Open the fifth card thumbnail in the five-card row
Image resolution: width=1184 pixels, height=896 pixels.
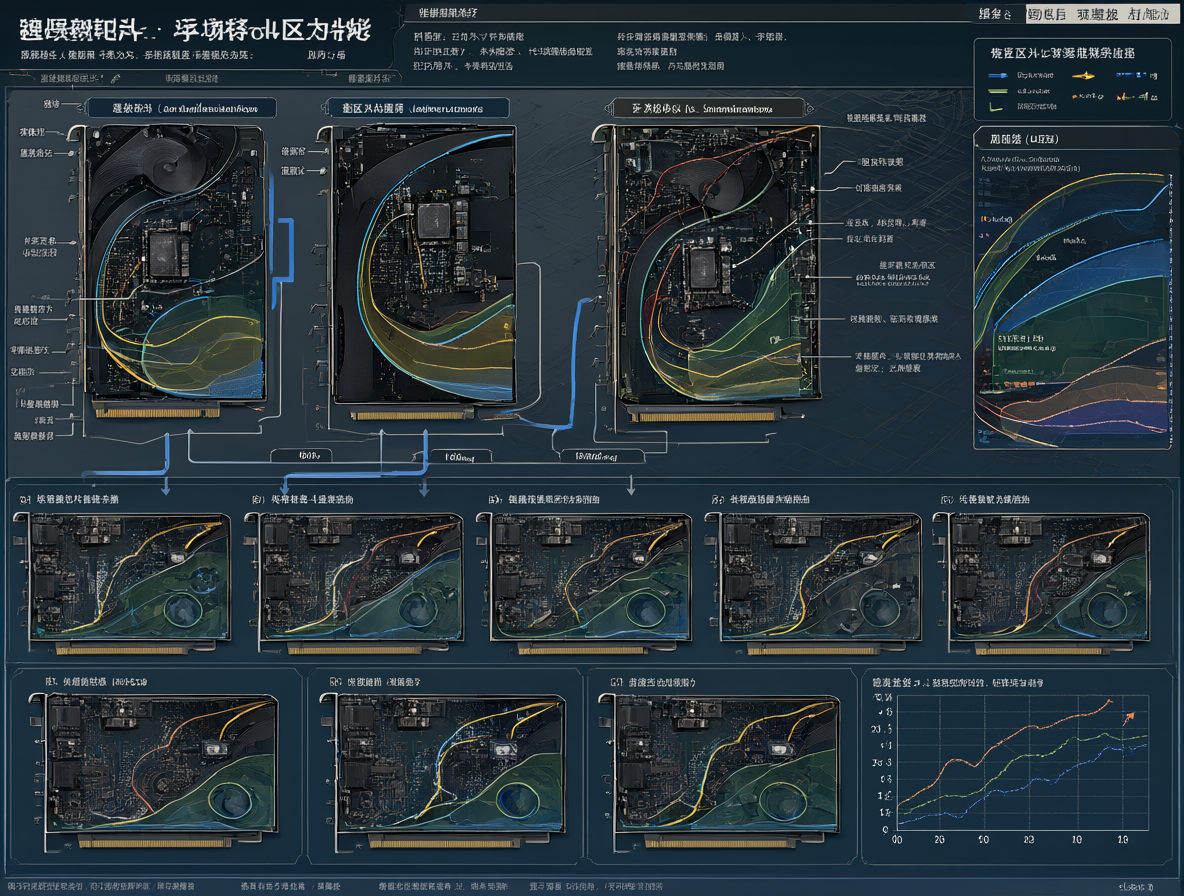(1042, 583)
